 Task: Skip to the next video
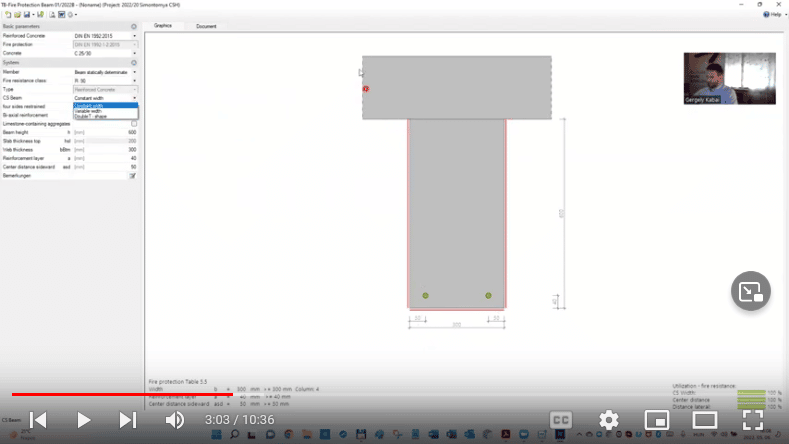click(x=128, y=420)
